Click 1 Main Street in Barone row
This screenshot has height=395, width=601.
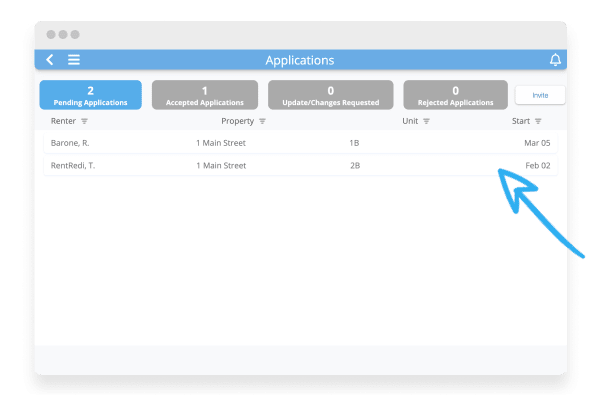221,143
